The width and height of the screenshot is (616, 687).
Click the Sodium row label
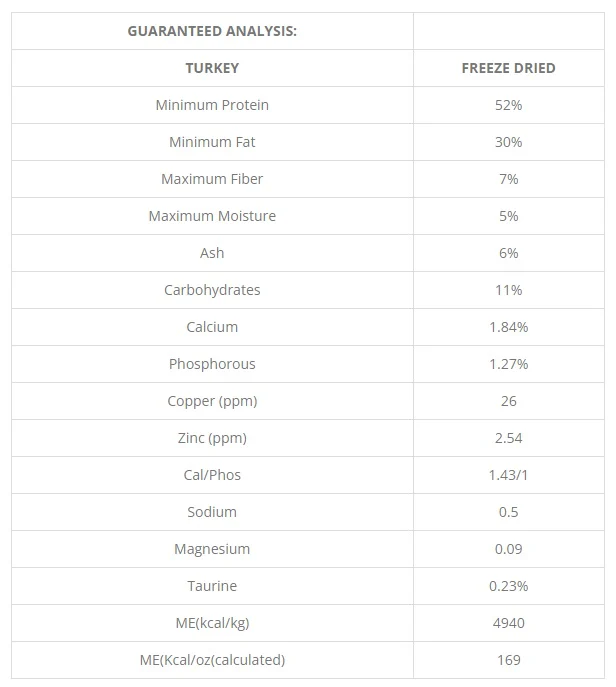click(212, 512)
